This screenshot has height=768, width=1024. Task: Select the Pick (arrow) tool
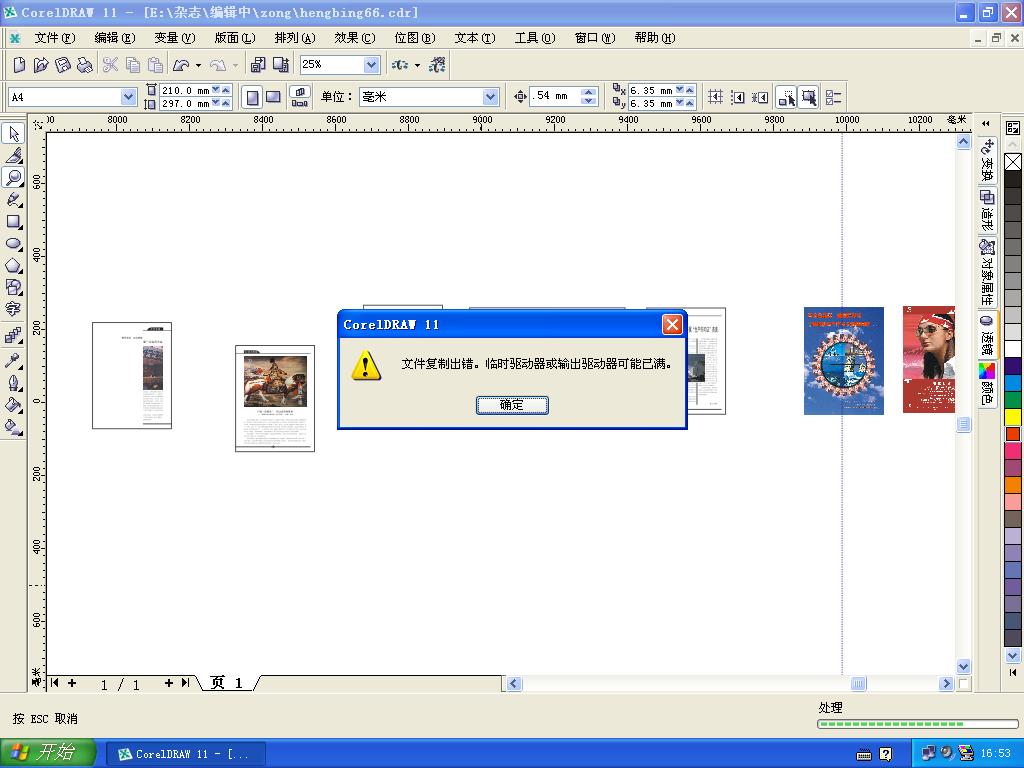13,133
